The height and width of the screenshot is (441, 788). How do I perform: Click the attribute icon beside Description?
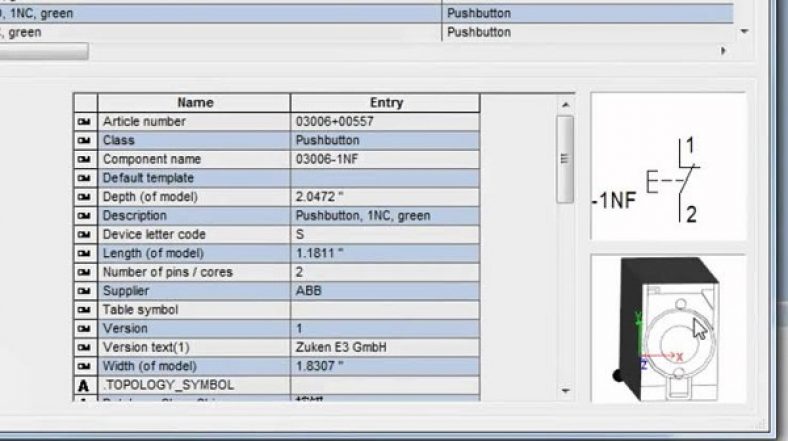pyautogui.click(x=84, y=216)
